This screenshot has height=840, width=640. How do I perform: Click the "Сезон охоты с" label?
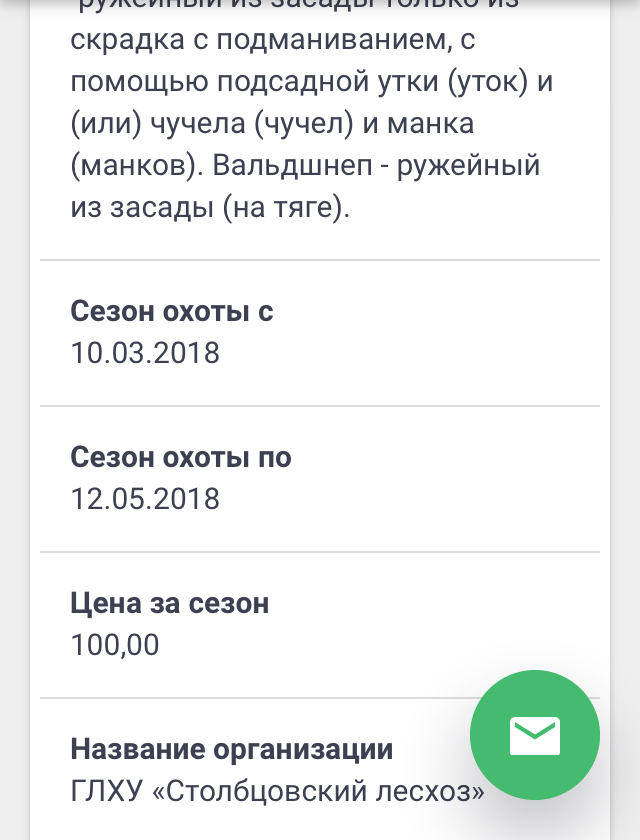coord(172,312)
